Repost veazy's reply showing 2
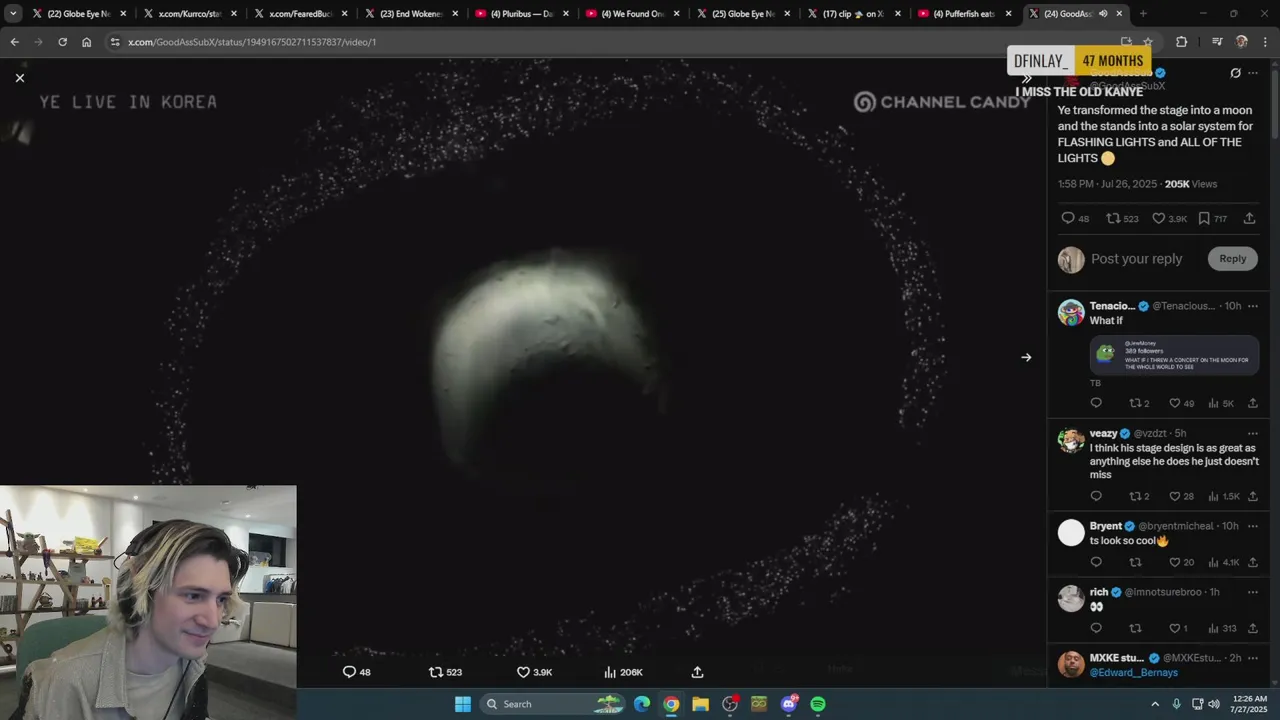The height and width of the screenshot is (720, 1280). click(1139, 496)
